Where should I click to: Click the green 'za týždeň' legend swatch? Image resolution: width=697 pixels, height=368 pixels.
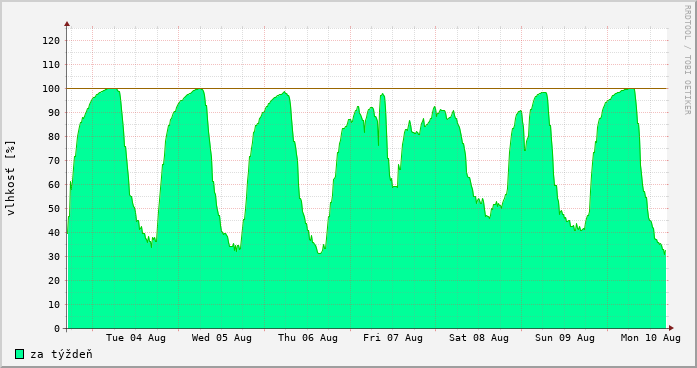coord(19,354)
